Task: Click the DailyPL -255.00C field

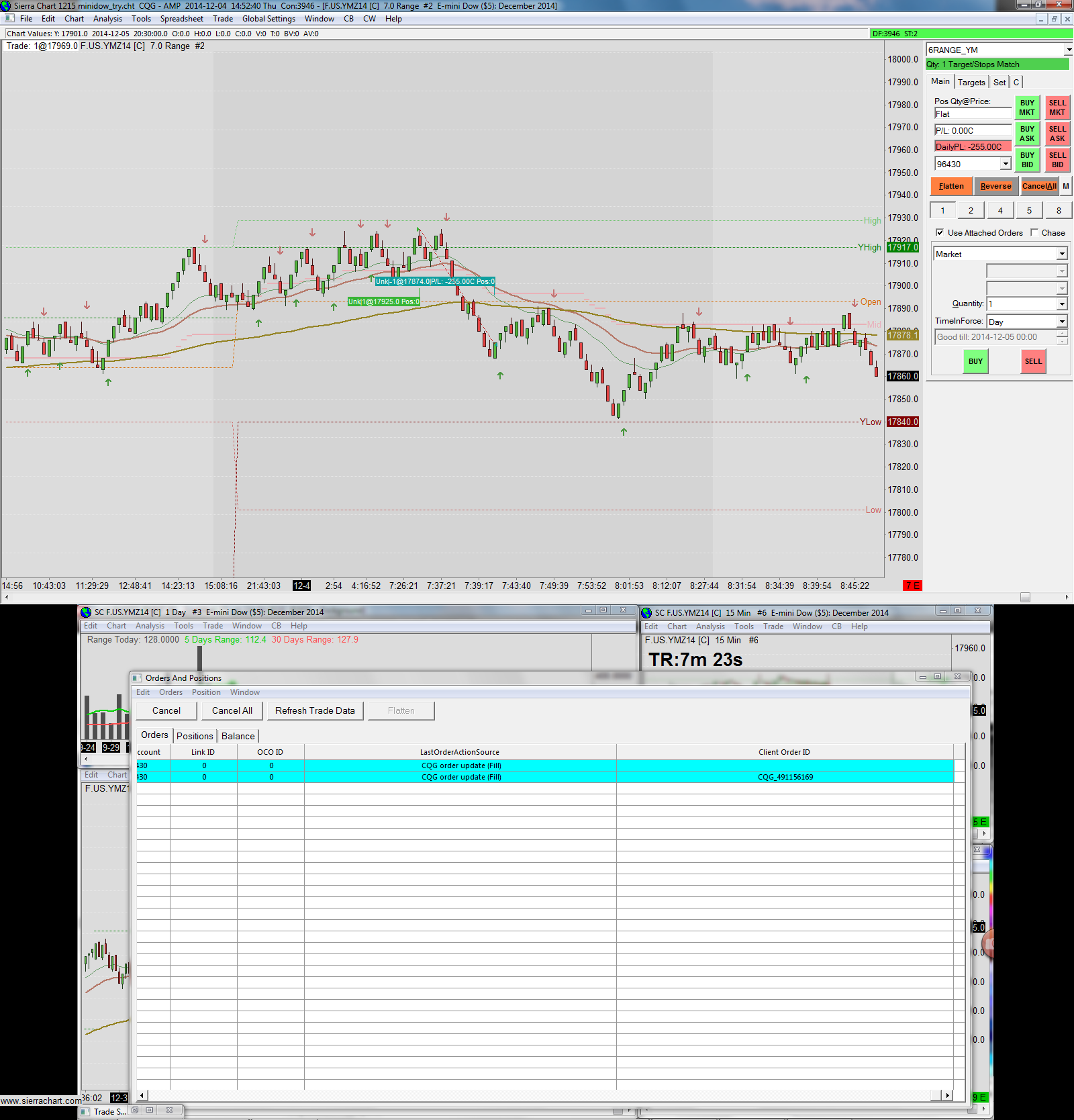Action: 973,146
